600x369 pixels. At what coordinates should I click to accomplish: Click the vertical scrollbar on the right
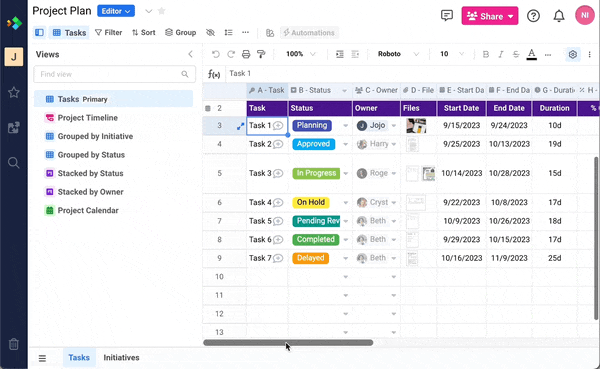[x=596, y=238]
